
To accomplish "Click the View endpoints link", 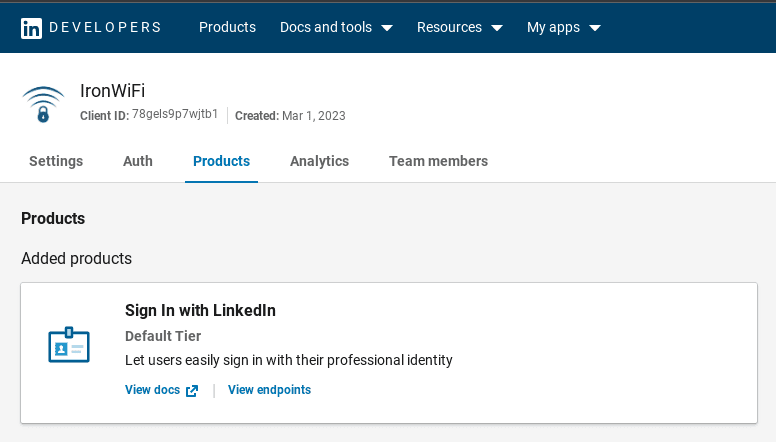I will coord(269,390).
